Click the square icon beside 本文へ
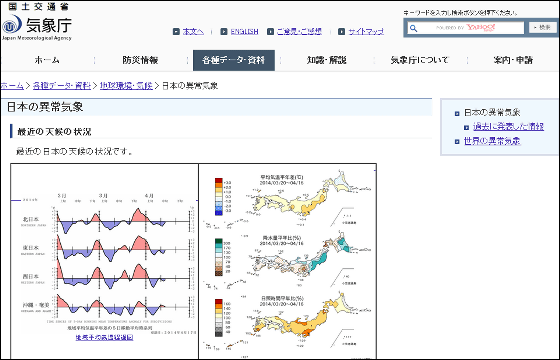 tap(176, 31)
